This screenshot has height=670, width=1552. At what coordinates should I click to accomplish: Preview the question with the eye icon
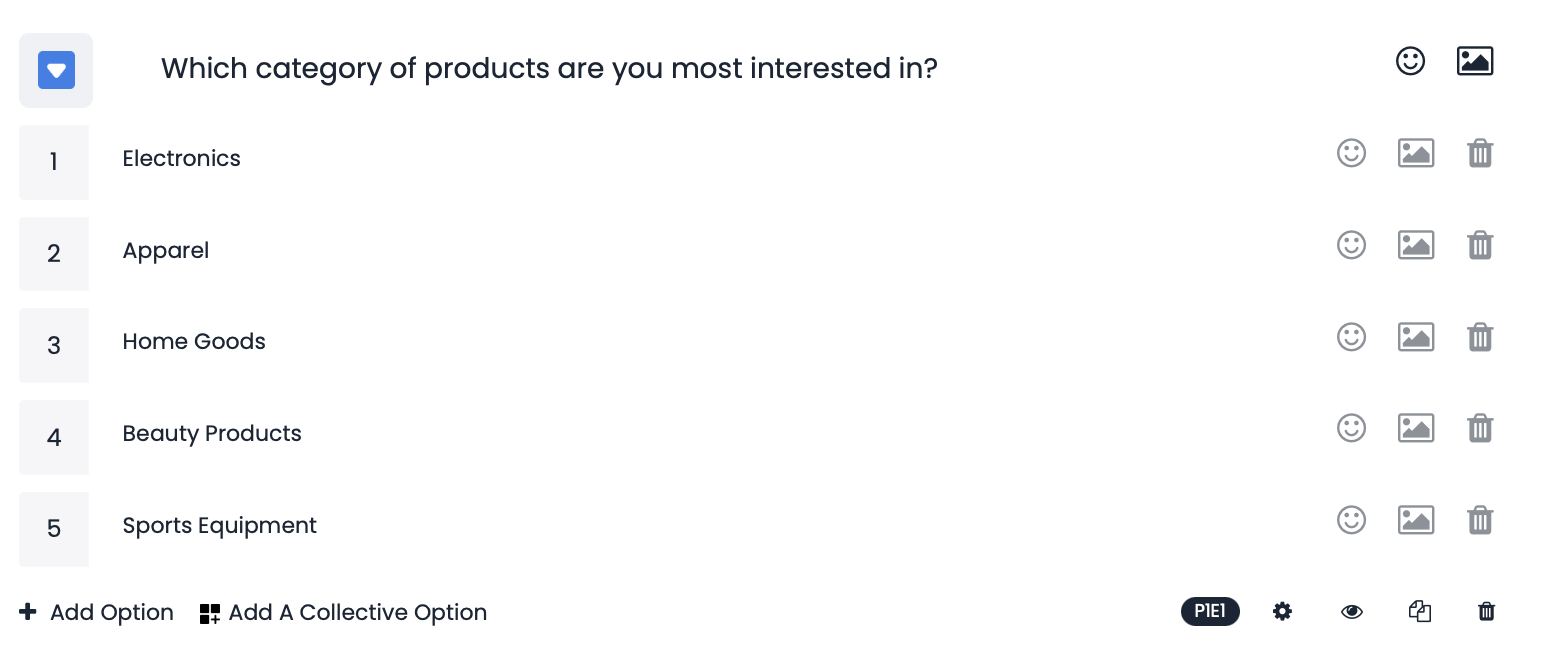(1351, 611)
